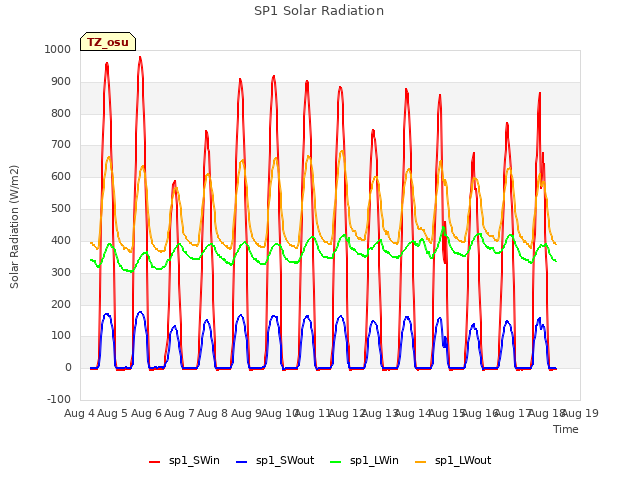Image resolution: width=640 pixels, height=480 pixels.
Task: Click the 400 y-axis tick label
Action: [x=61, y=240]
